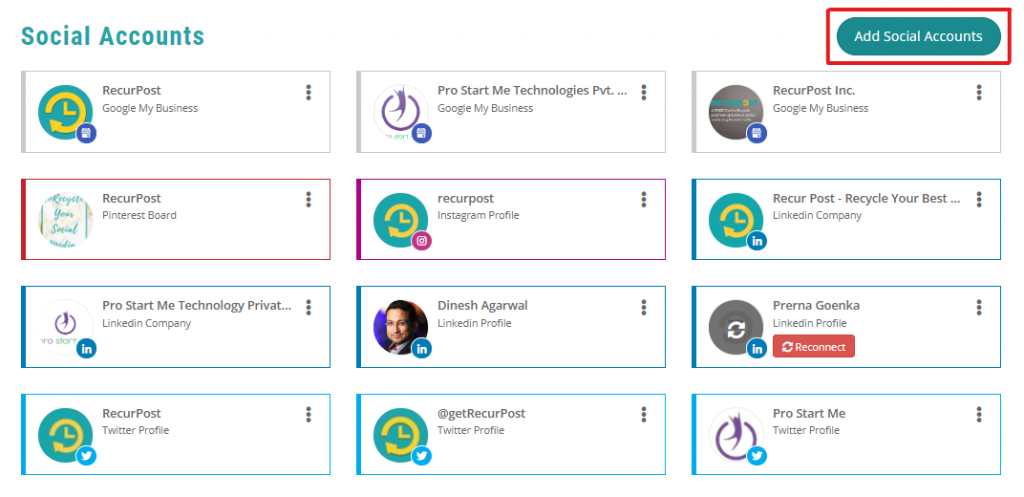
Task: Click Twitter badge on Pro Start Me avatar
Action: (757, 456)
